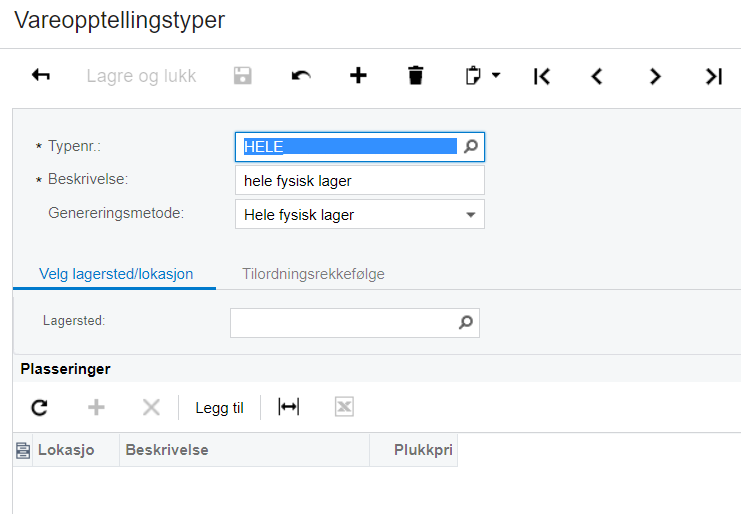Add a new record with top plus icon
The width and height of the screenshot is (741, 514).
point(358,76)
